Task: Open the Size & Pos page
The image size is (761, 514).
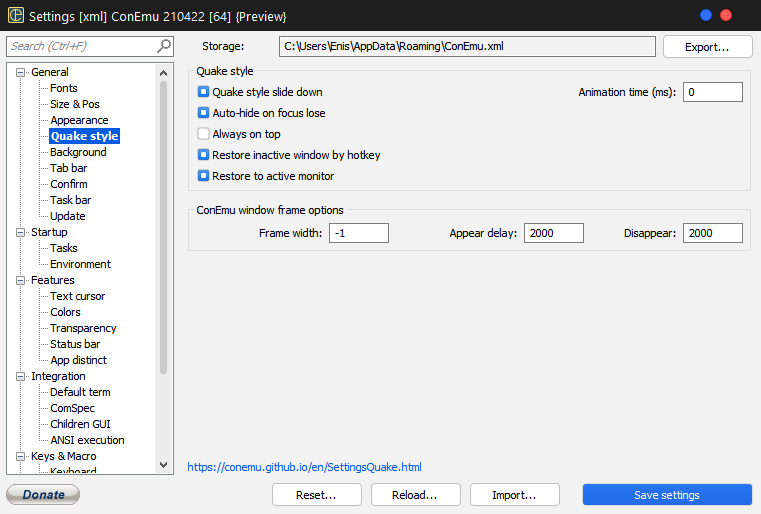Action: pos(75,104)
